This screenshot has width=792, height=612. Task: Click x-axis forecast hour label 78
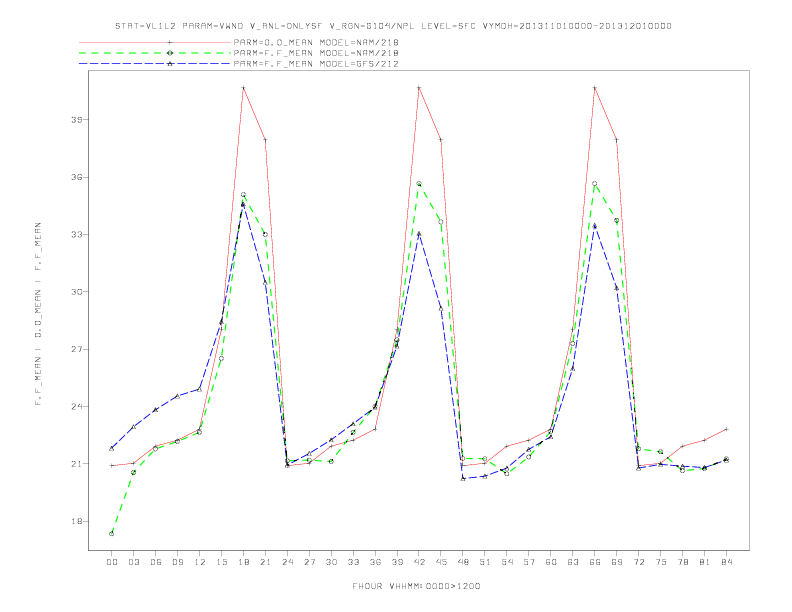683,562
